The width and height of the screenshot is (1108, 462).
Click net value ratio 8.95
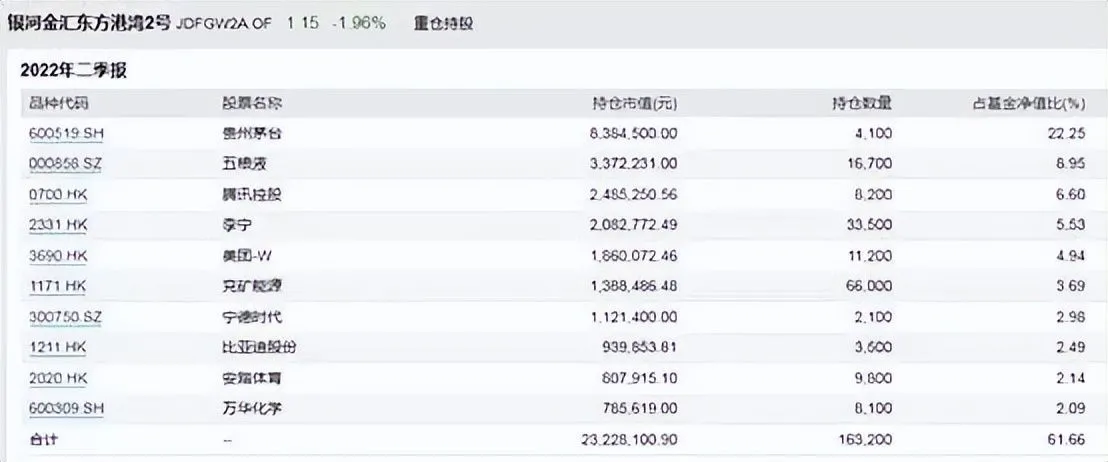point(1070,164)
